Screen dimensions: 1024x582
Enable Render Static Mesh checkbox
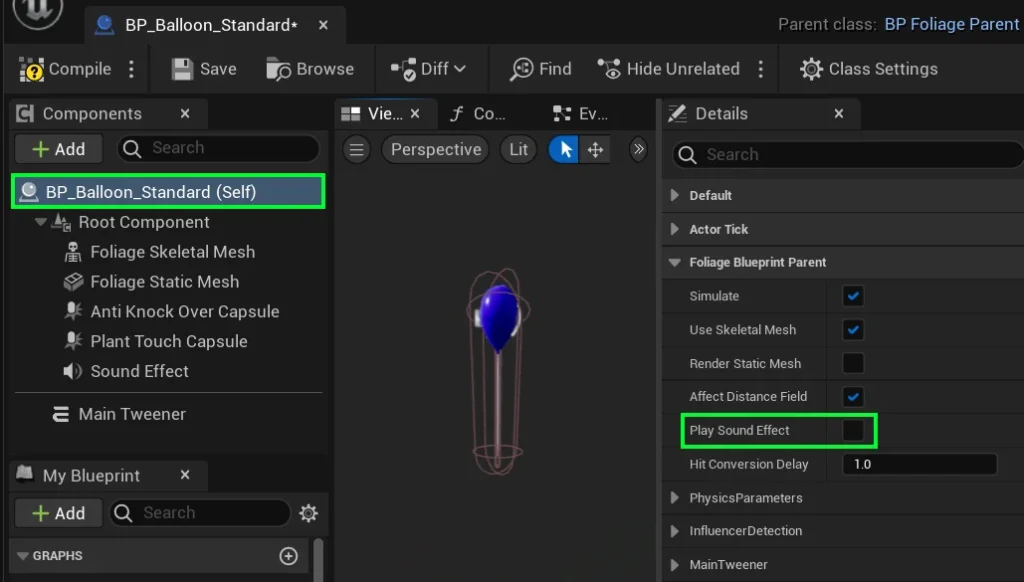coord(853,363)
